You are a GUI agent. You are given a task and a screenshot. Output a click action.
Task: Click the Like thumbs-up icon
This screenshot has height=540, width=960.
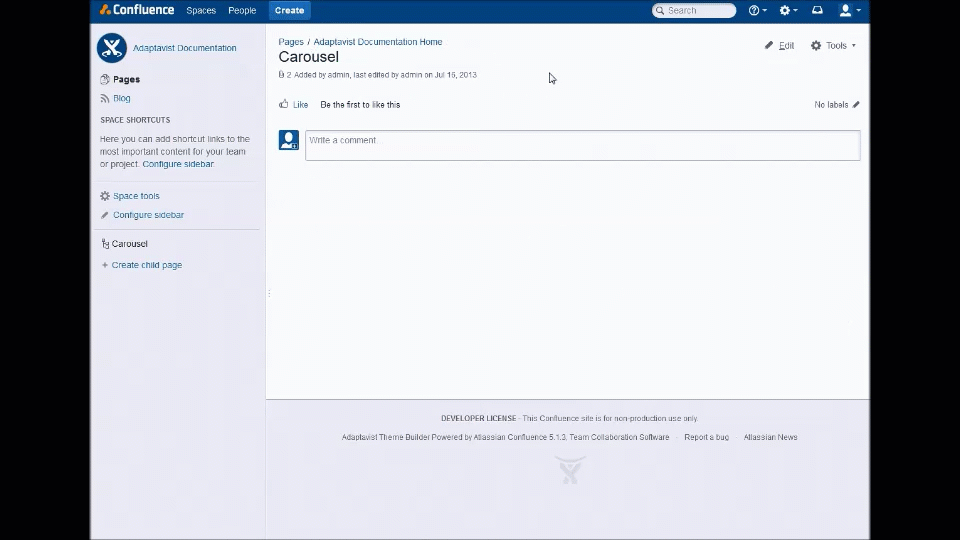283,104
